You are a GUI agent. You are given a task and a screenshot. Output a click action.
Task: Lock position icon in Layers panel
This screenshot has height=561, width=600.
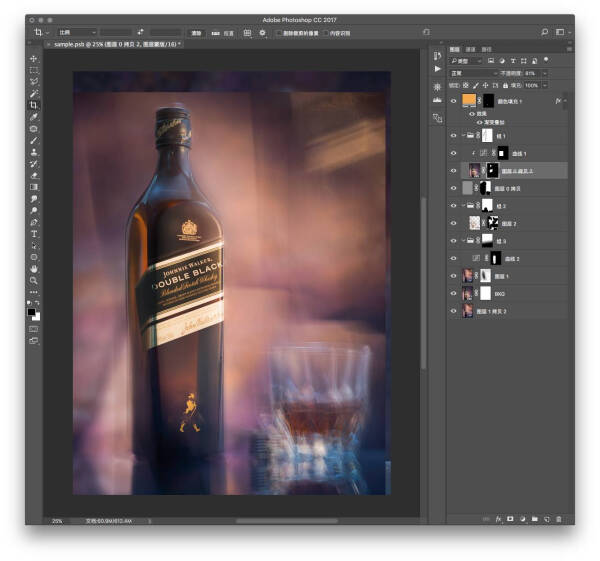(x=485, y=85)
